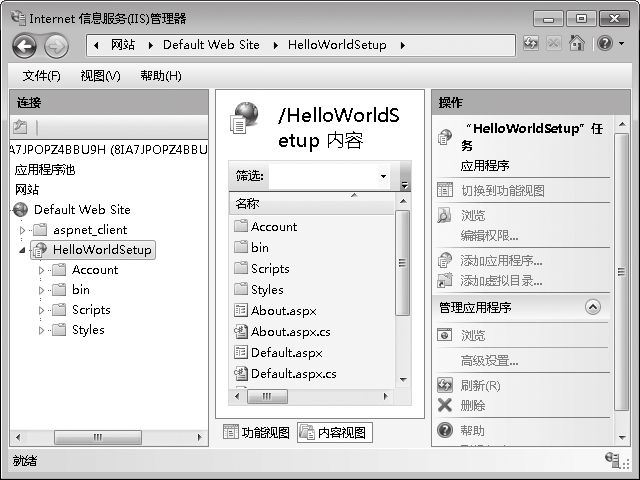
Task: Click the actions pane vertical scrollbar thumb
Action: click(x=621, y=271)
